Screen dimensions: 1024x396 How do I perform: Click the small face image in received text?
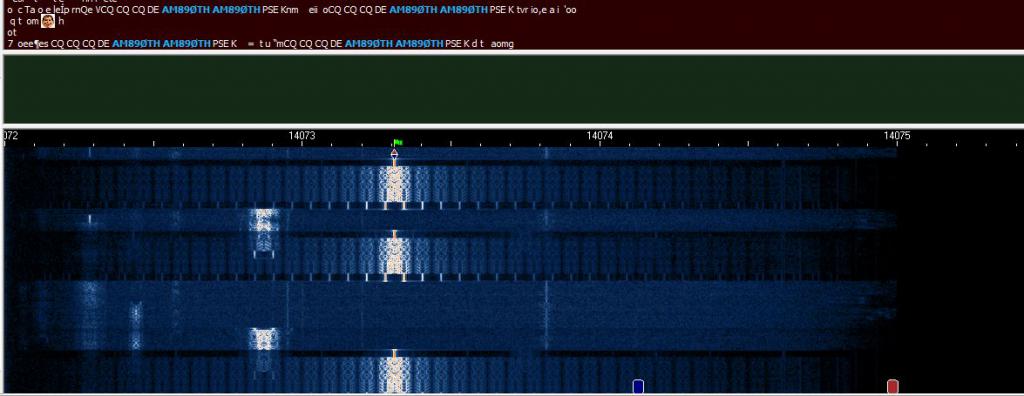point(48,22)
